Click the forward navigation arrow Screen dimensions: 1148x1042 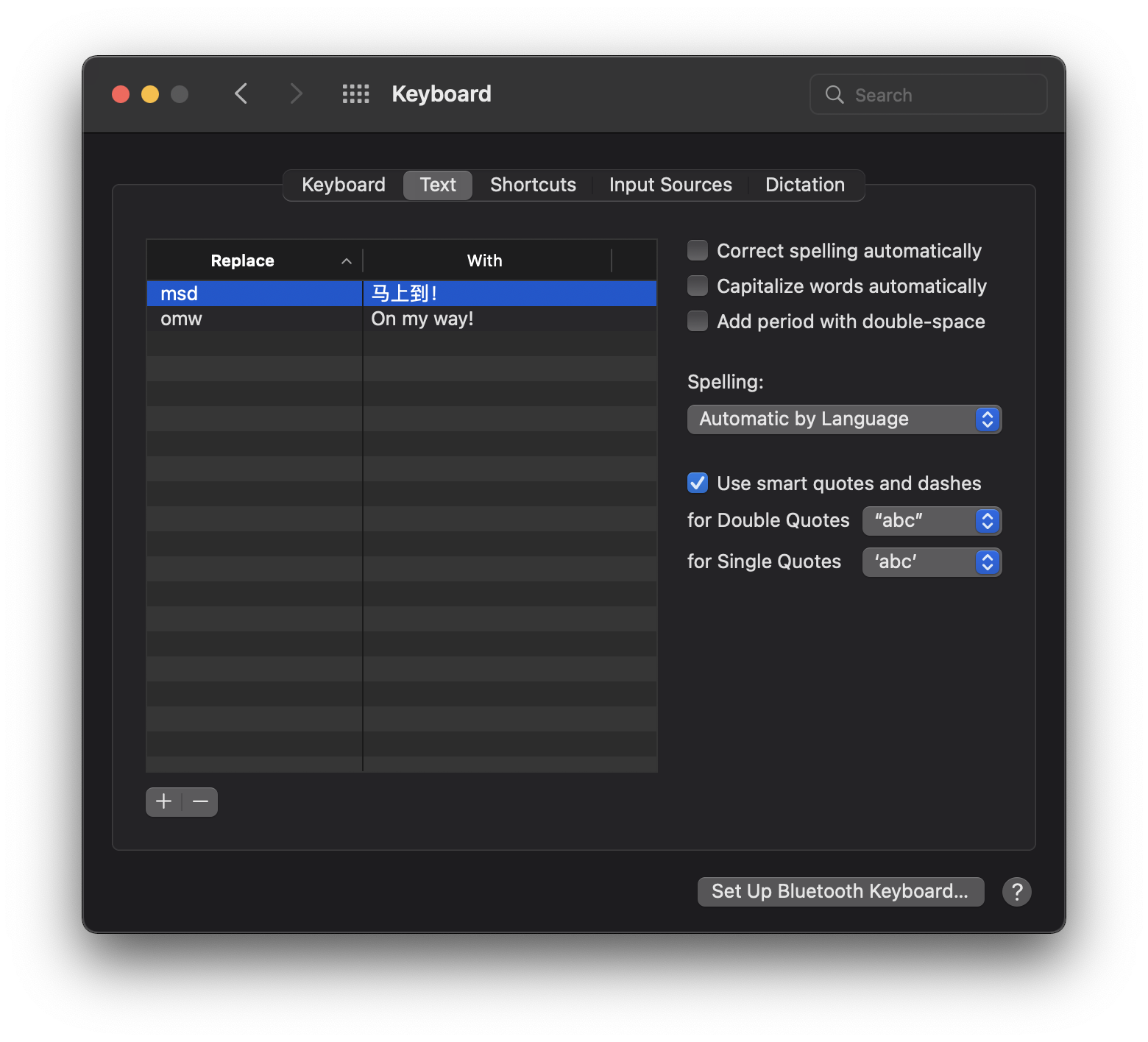tap(296, 94)
